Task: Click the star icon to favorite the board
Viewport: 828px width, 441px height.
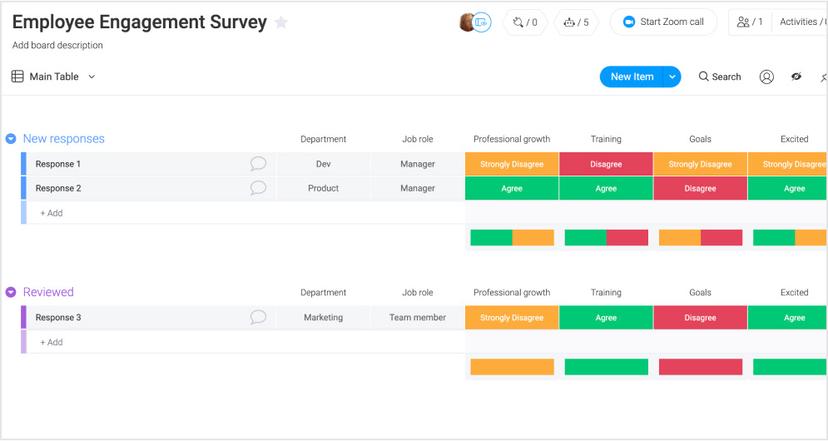Action: pyautogui.click(x=281, y=22)
